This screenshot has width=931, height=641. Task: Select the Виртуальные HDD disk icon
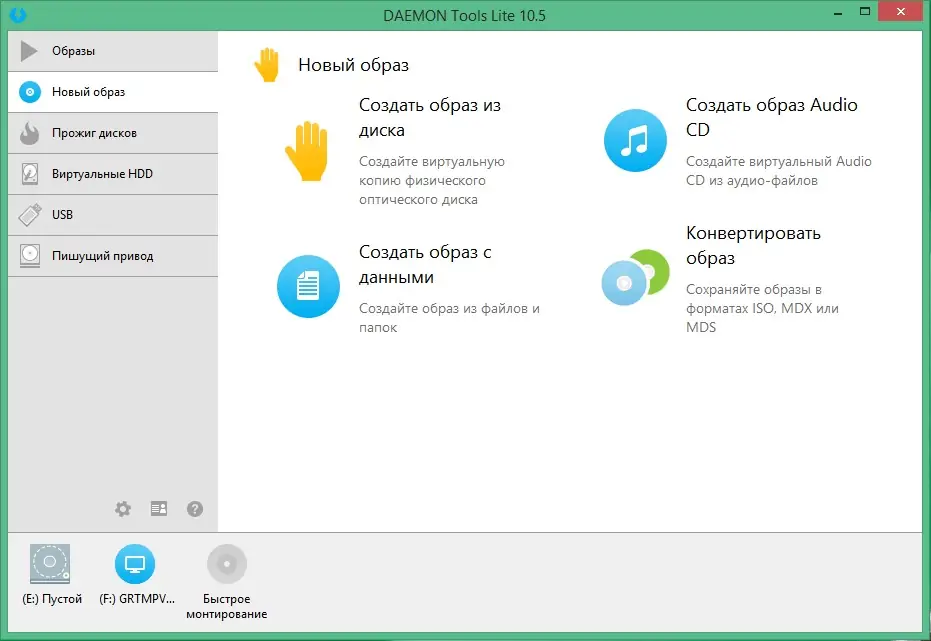point(29,173)
